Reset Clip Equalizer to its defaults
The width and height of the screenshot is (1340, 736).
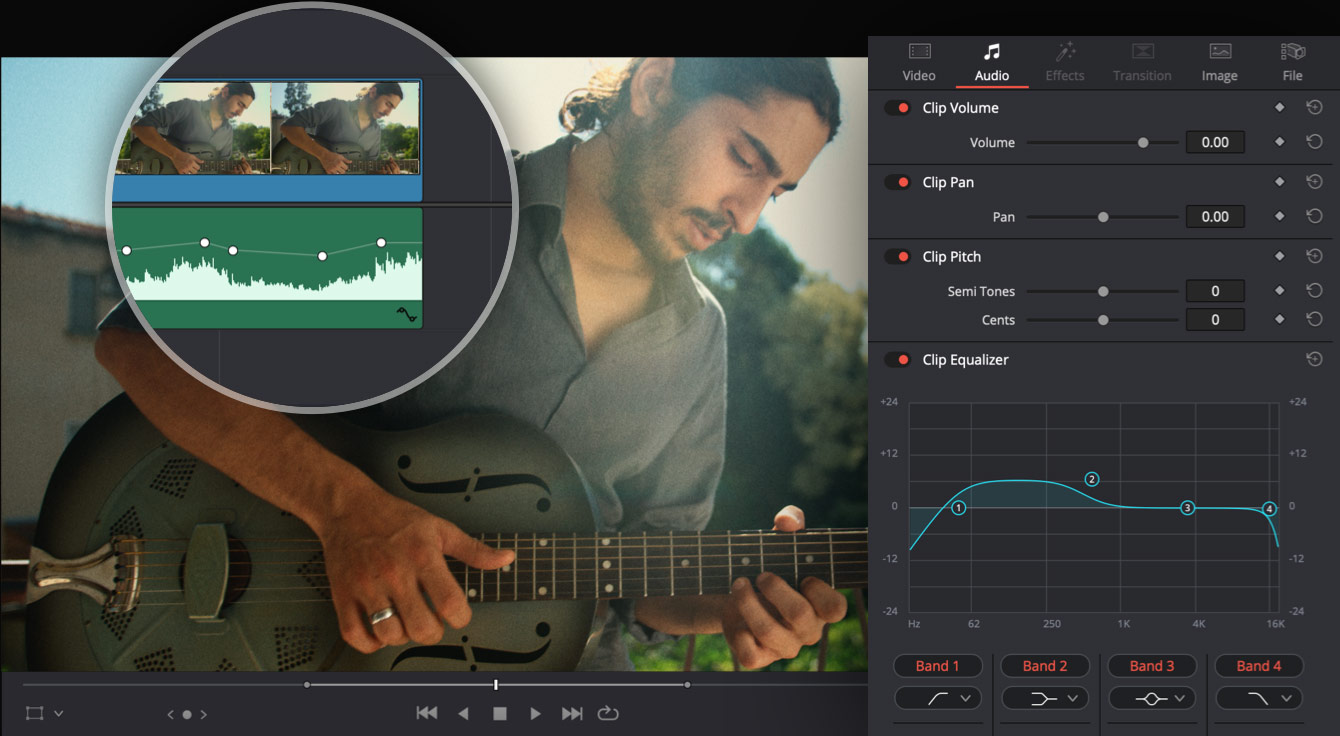[1314, 359]
